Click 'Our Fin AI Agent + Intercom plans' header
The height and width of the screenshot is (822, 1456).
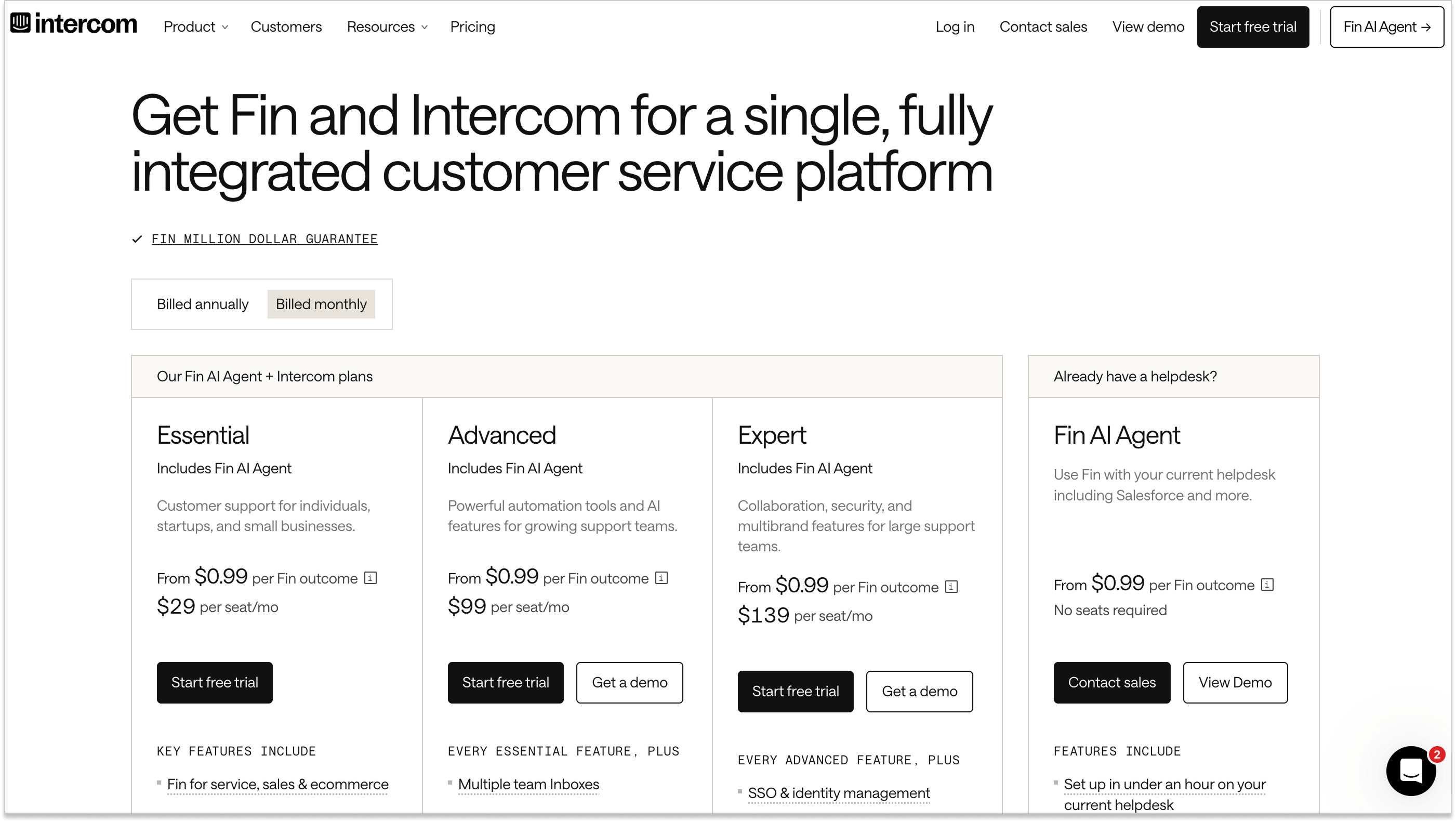tap(264, 377)
